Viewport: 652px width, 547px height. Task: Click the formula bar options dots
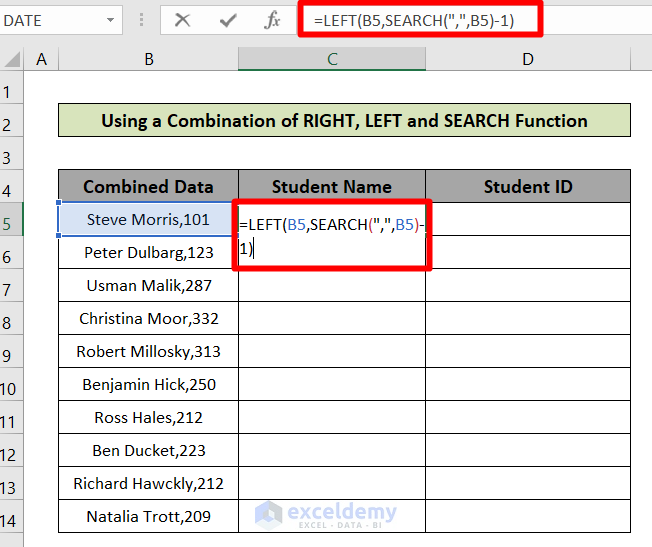(143, 20)
